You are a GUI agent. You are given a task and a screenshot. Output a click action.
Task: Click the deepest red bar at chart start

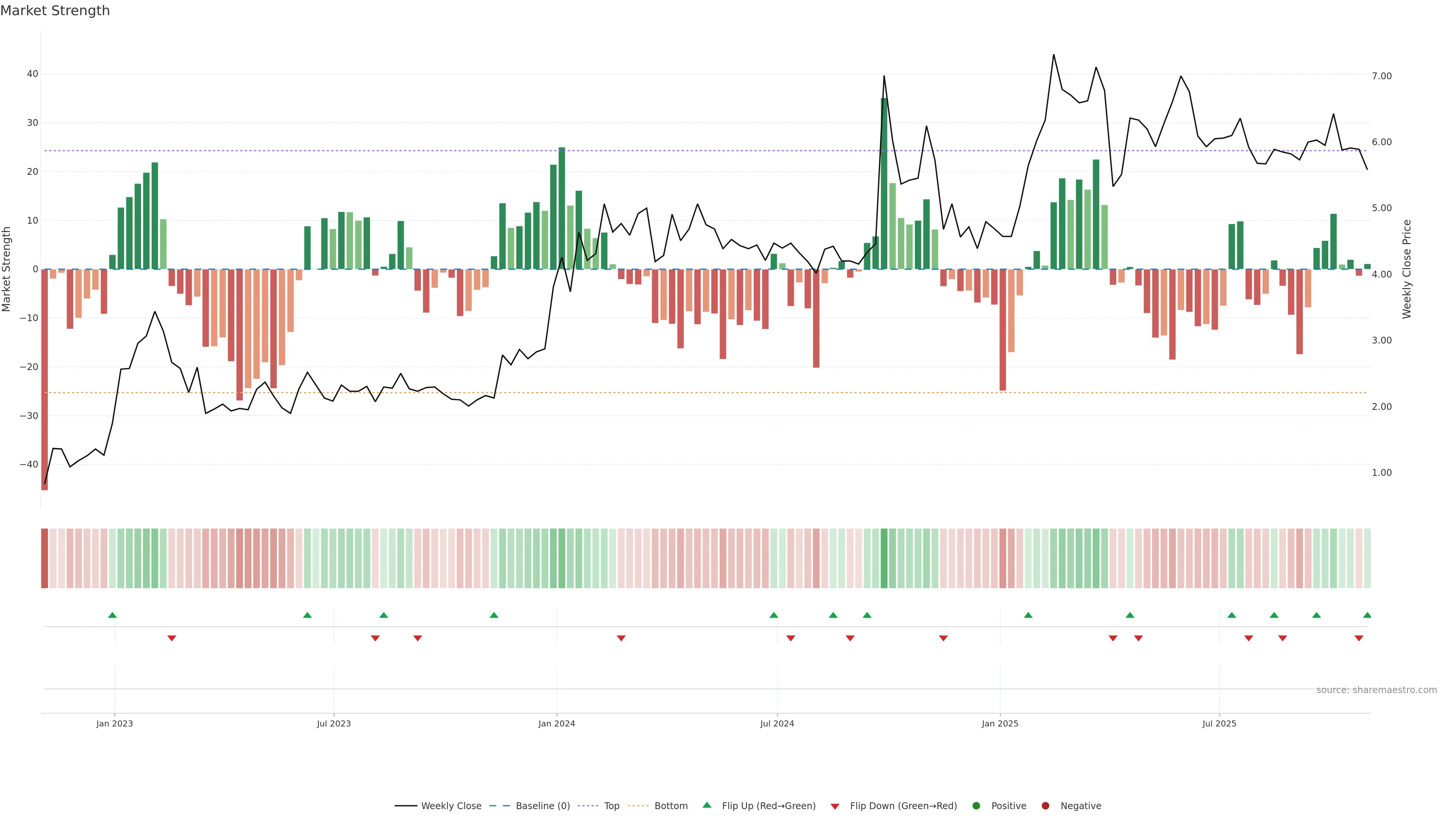pos(45,379)
